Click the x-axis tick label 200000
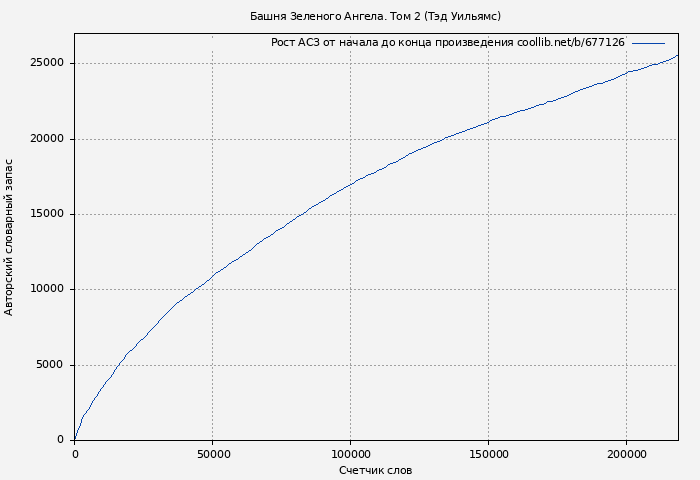Image resolution: width=700 pixels, height=480 pixels. tap(626, 454)
